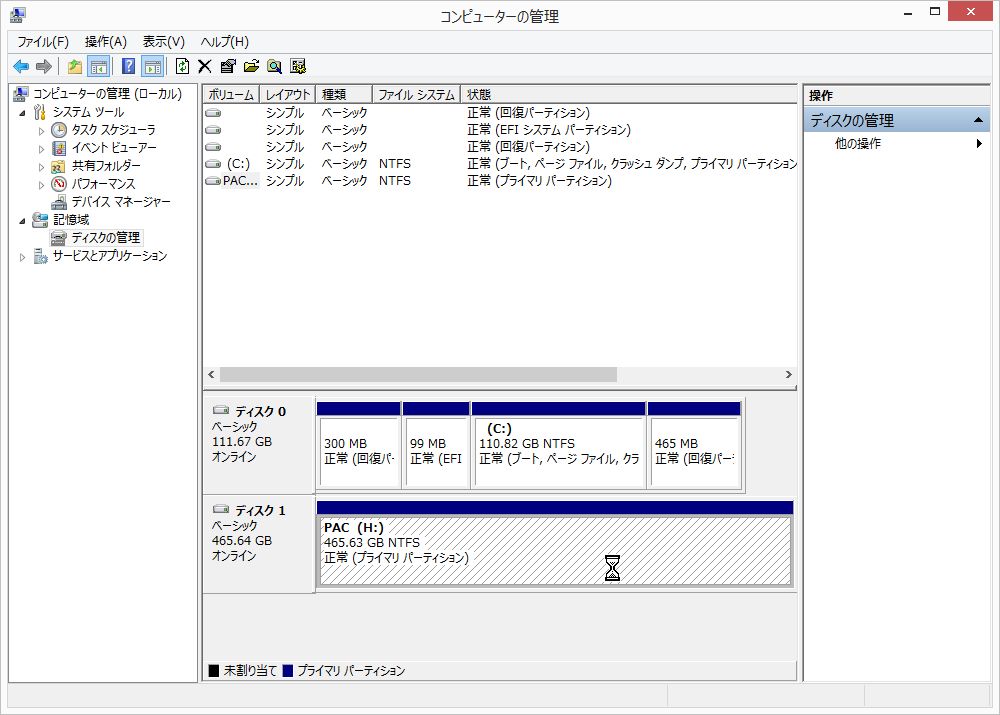1000x715 pixels.
Task: Select the タスク スケジューラ clock icon
Action: coord(59,130)
